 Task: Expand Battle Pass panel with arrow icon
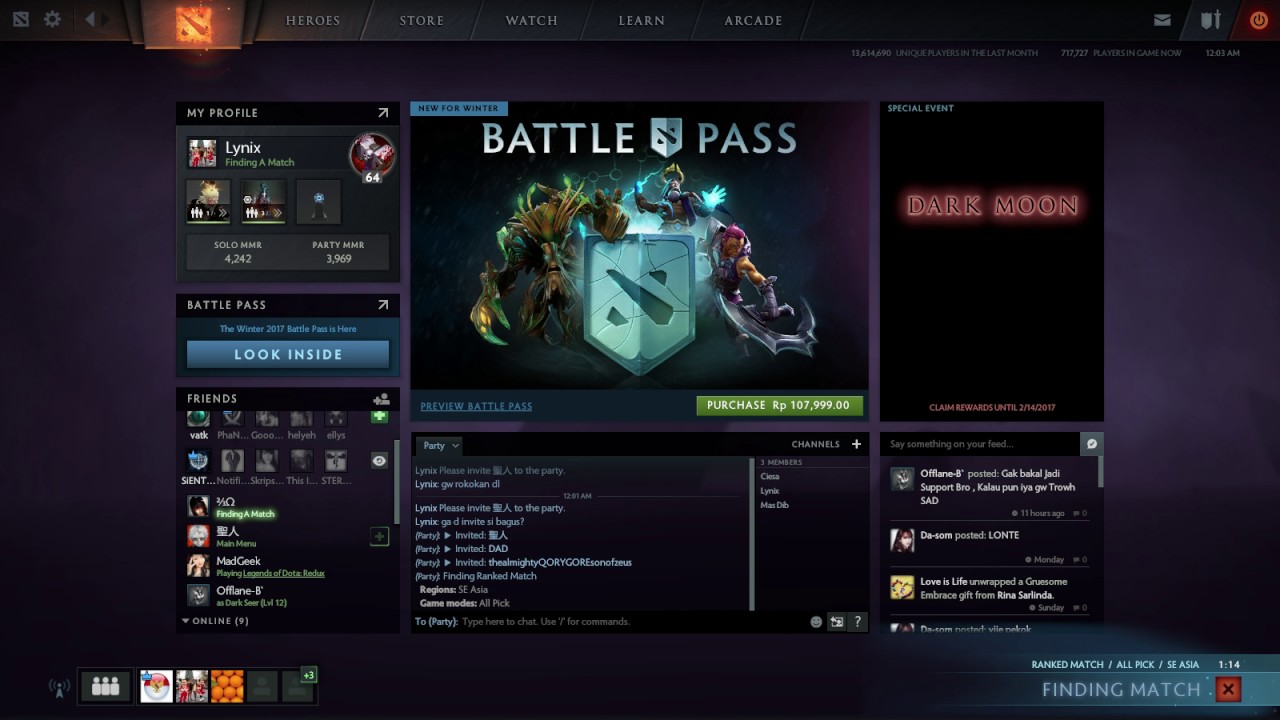383,305
